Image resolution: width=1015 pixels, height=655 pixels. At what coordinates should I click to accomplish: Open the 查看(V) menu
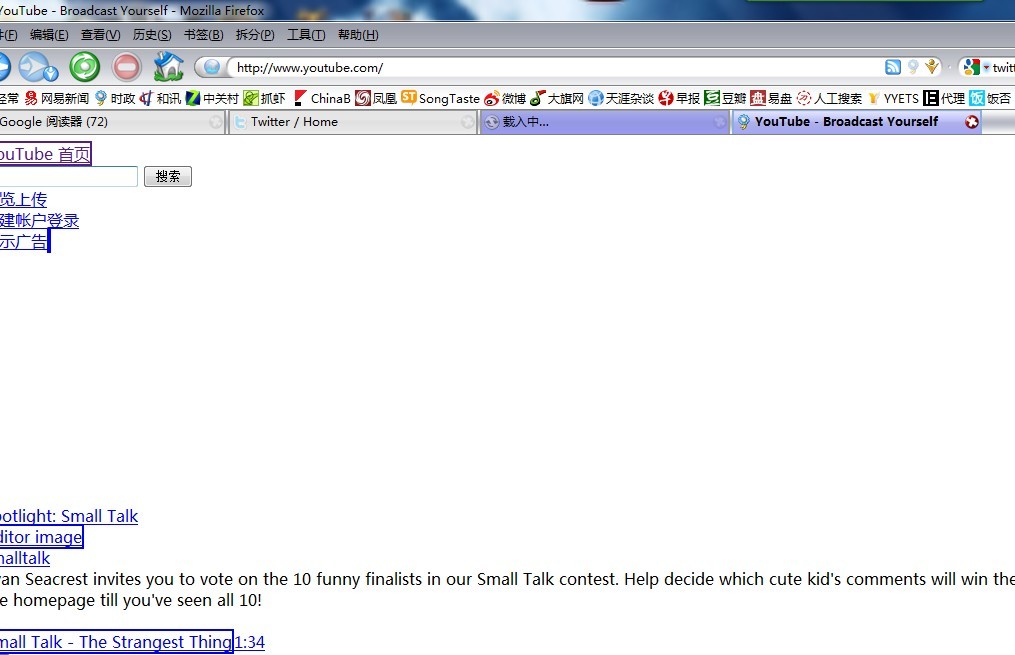point(100,35)
